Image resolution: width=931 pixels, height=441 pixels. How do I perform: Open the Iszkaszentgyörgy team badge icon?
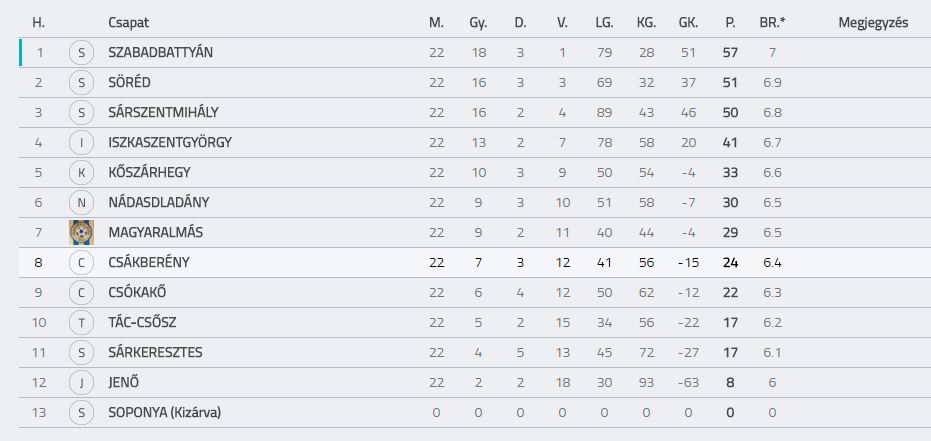[81, 142]
